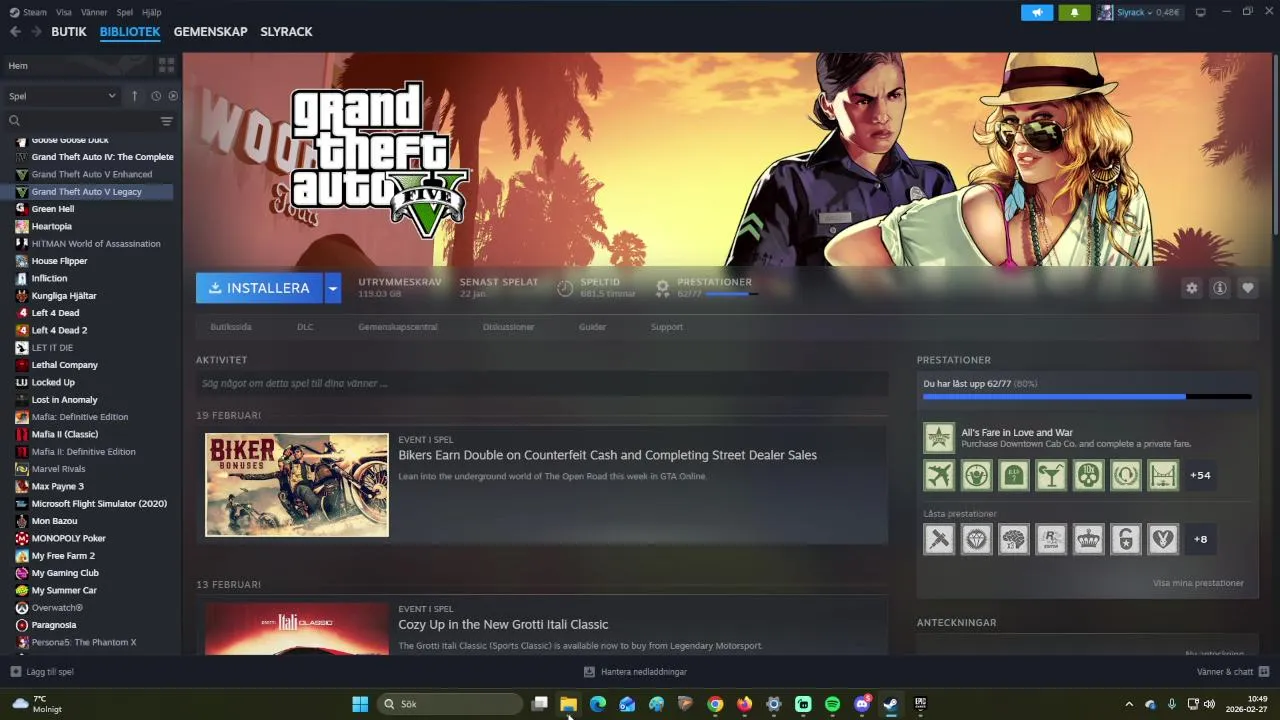Show hidden system tray icons chevron
Viewport: 1280px width, 720px height.
coord(1129,704)
